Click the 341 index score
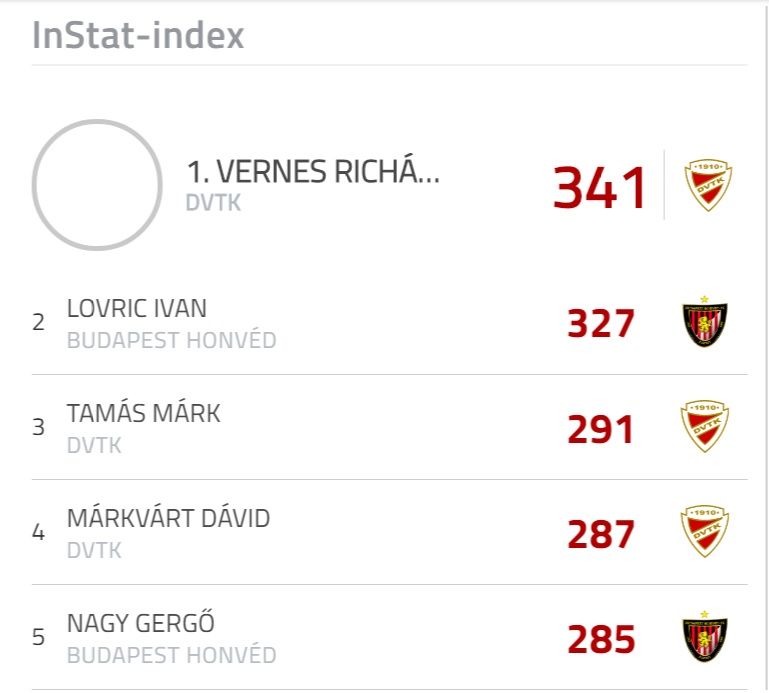769x693 pixels. pos(599,187)
